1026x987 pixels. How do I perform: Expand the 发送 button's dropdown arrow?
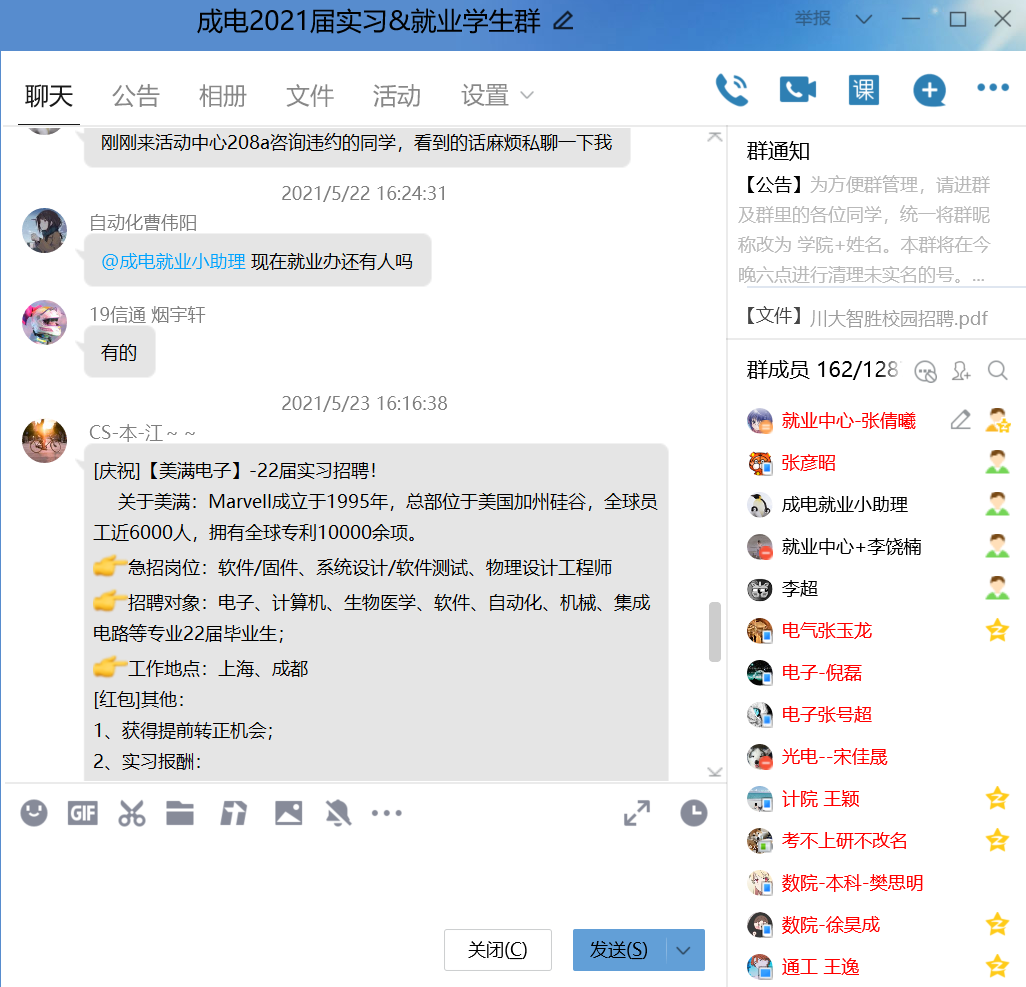[x=686, y=950]
